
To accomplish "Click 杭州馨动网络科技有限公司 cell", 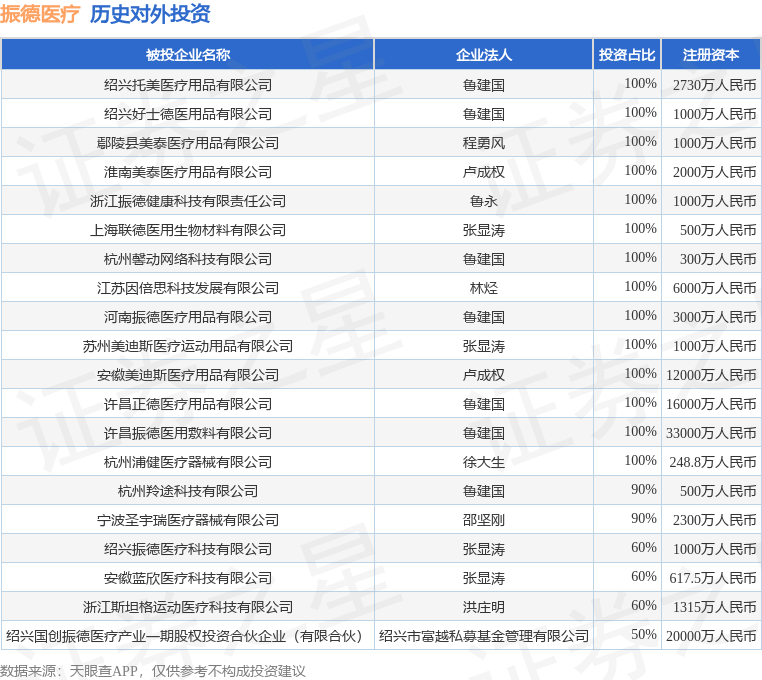I will point(188,259).
